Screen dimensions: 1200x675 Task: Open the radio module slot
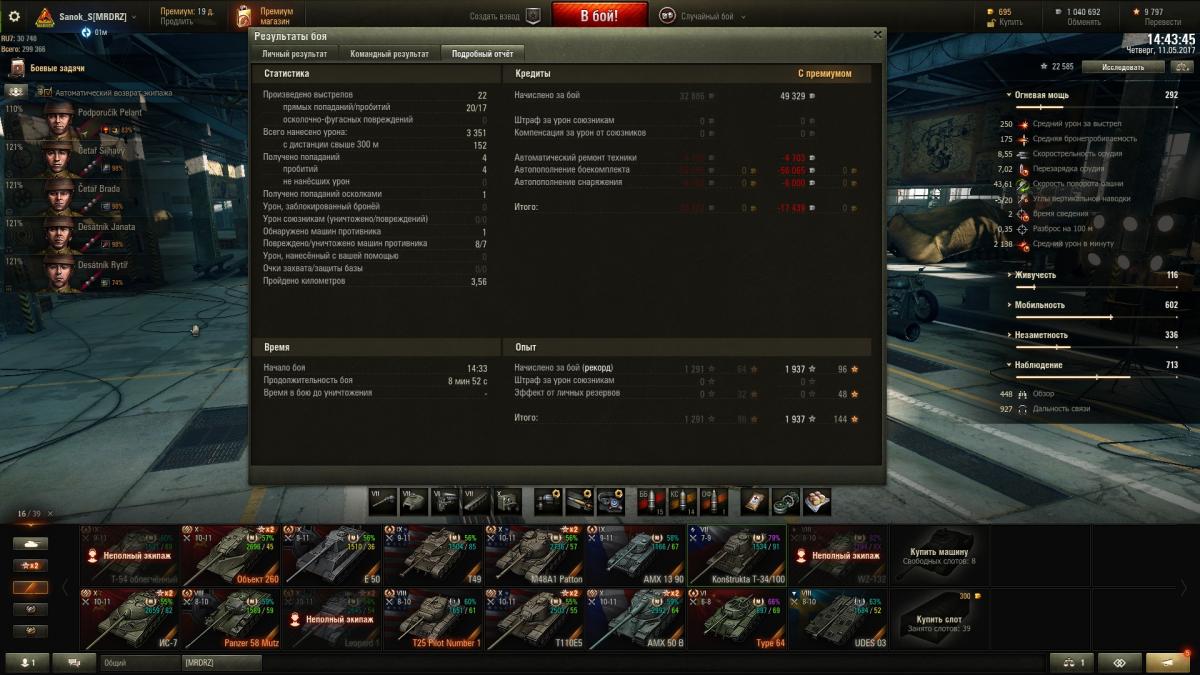click(x=507, y=501)
